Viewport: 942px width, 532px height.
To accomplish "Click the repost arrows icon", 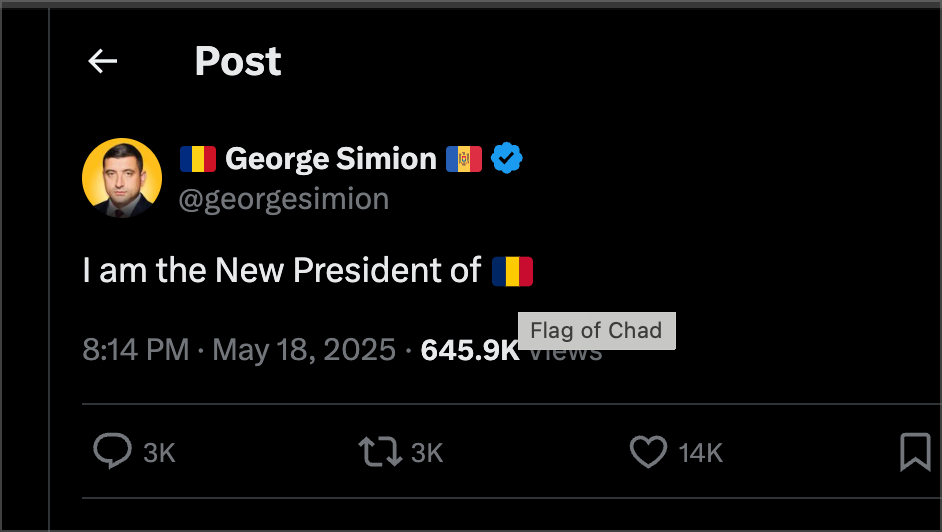I will (379, 452).
